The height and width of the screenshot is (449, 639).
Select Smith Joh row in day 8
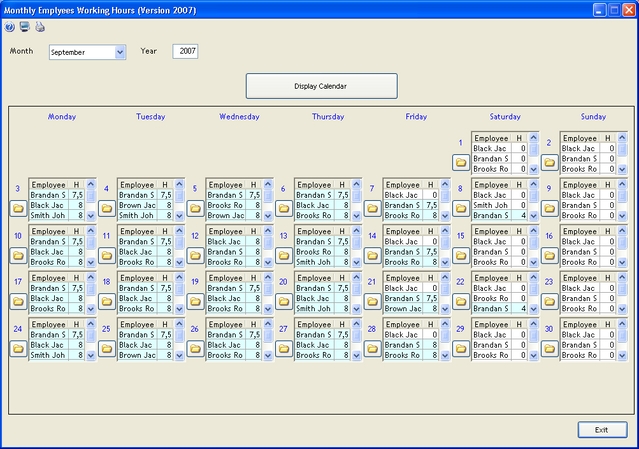click(500, 205)
